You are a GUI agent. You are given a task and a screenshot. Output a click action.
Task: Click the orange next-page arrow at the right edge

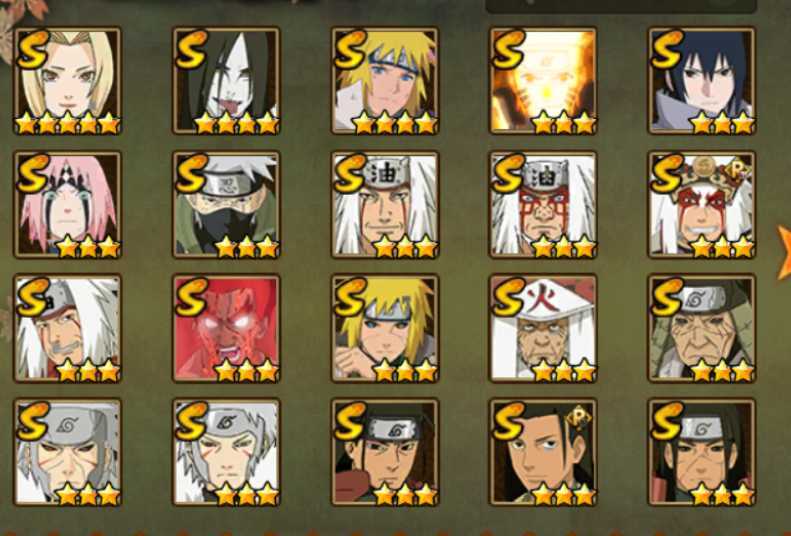[783, 252]
